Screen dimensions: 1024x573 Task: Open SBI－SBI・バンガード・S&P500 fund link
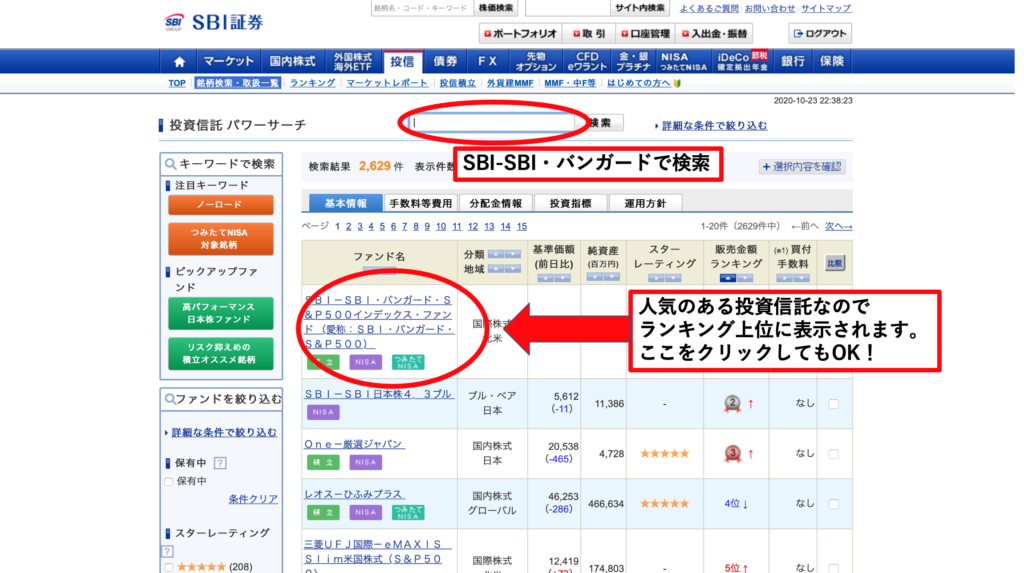point(379,321)
